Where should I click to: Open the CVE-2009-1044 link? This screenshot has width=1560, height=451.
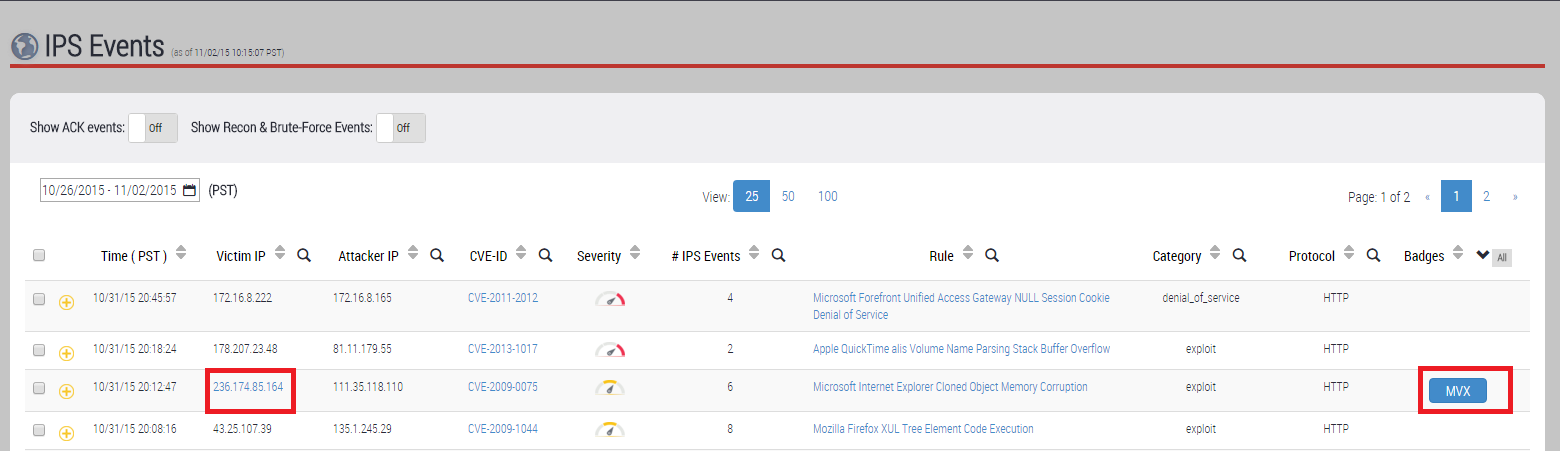pyautogui.click(x=503, y=429)
